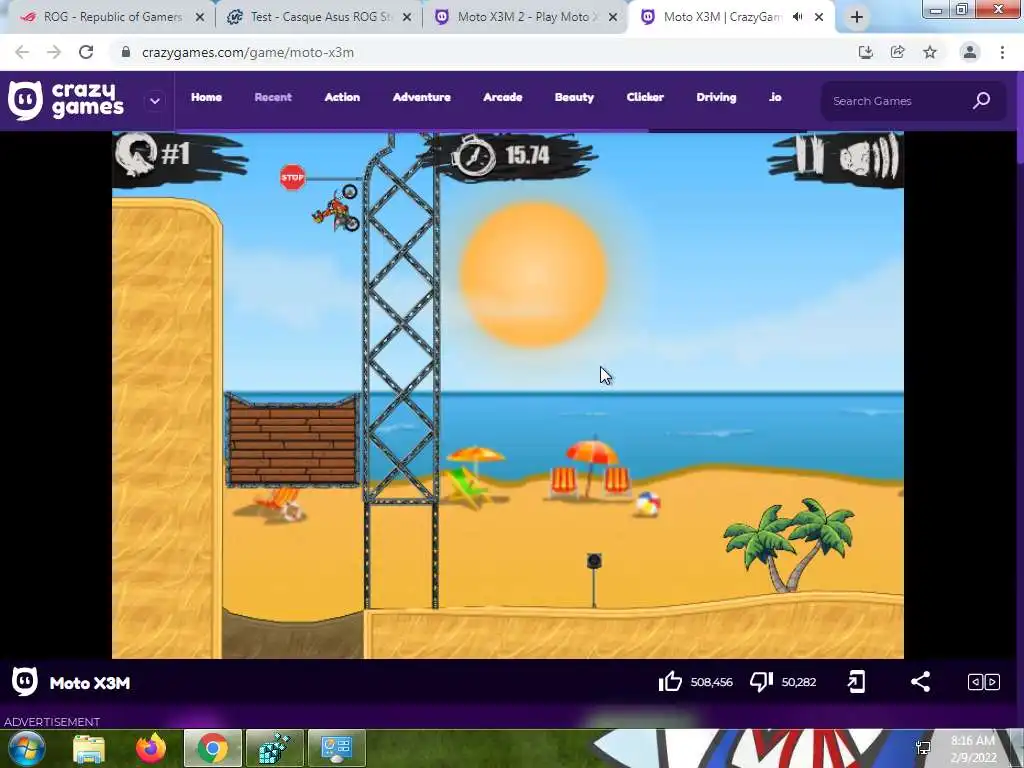Viewport: 1024px width, 768px height.
Task: Close the ROG - Republic of Gamers tab
Action: (200, 18)
